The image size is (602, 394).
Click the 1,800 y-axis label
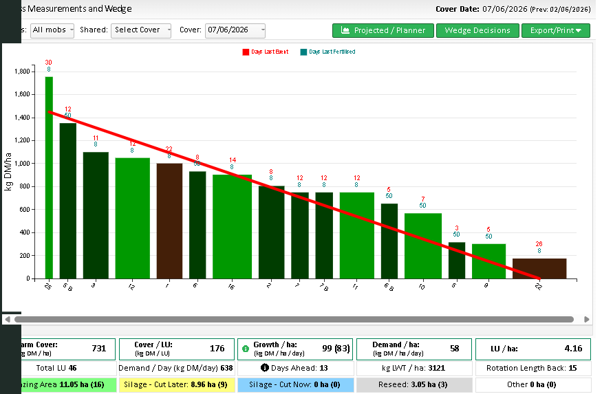tap(22, 71)
